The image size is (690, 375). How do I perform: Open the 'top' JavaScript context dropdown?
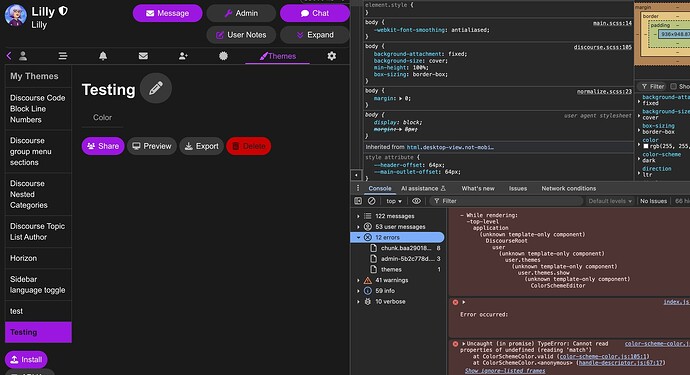pyautogui.click(x=394, y=201)
